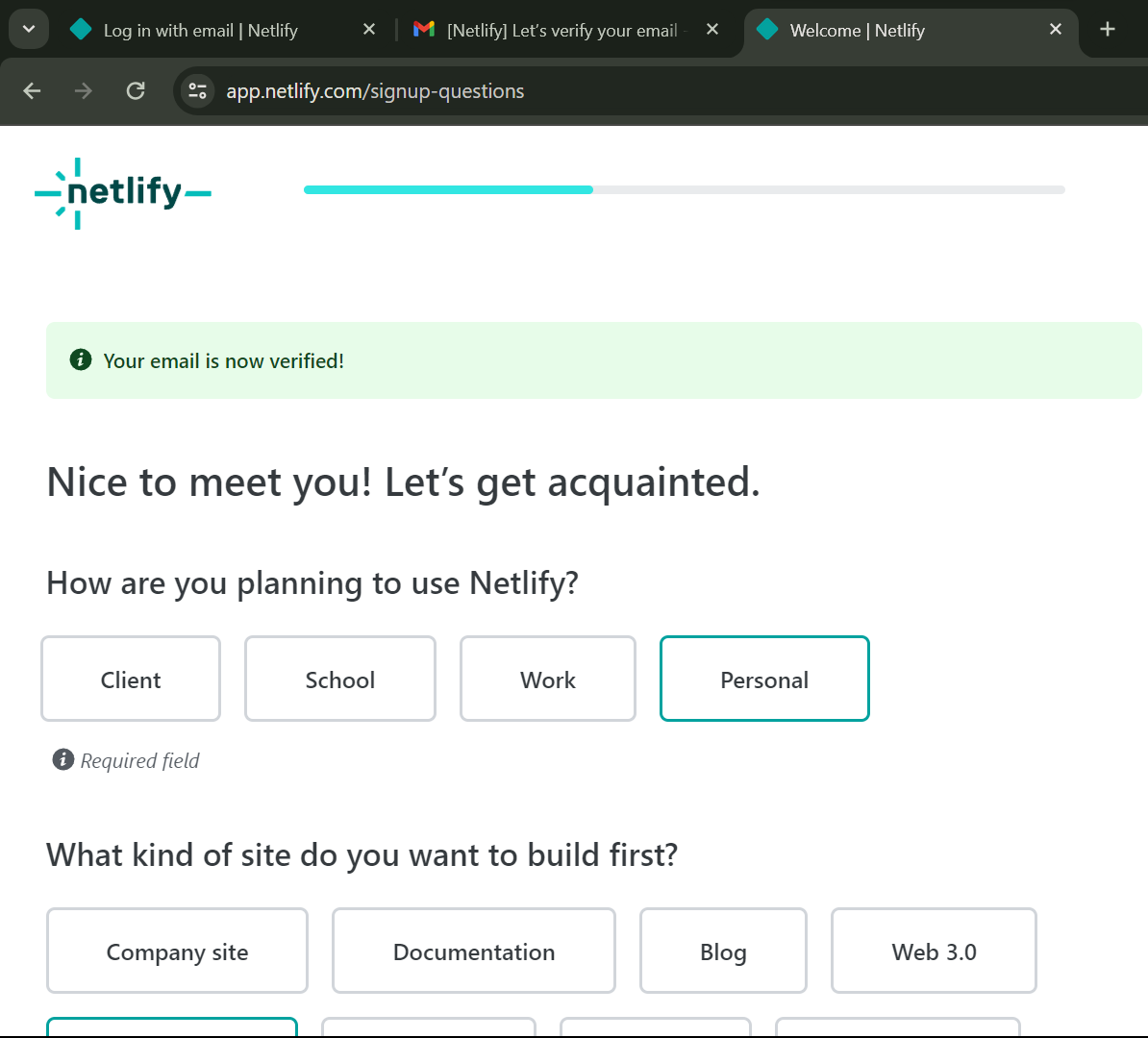Click the forward navigation arrow
This screenshot has height=1038, width=1148.
[x=84, y=90]
